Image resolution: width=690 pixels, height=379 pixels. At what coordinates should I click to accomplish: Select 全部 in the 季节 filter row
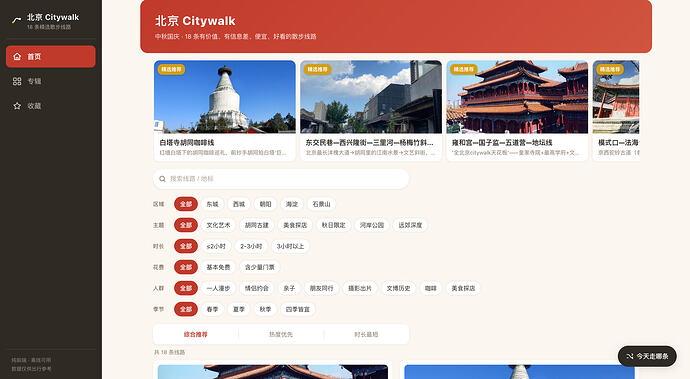186,309
